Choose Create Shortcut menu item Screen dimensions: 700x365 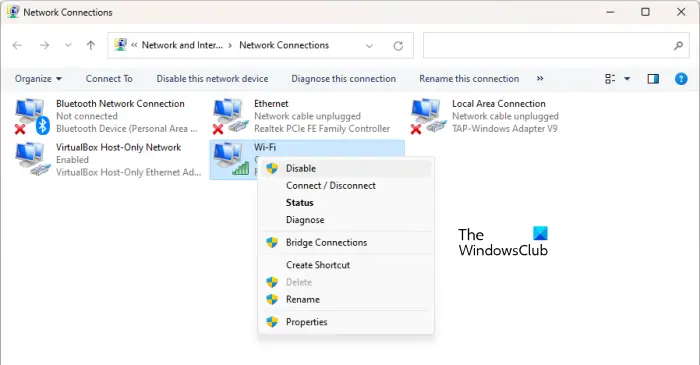pyautogui.click(x=346, y=265)
